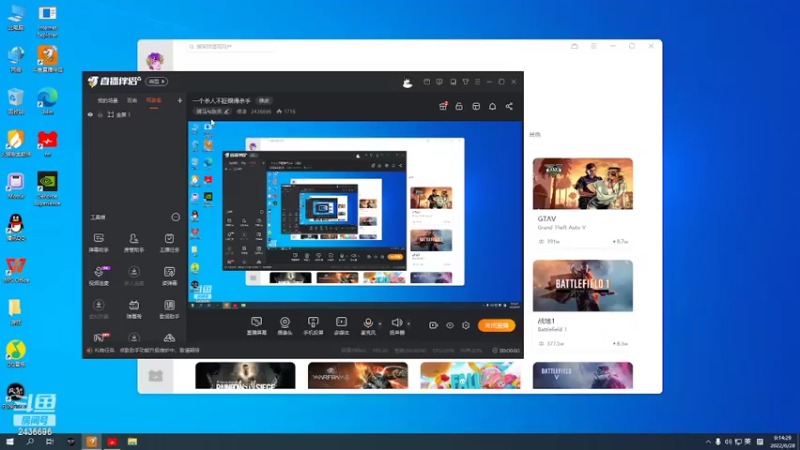Click the chat bubble icon in the title bar
Screen dimensions: 800x450
point(439,82)
